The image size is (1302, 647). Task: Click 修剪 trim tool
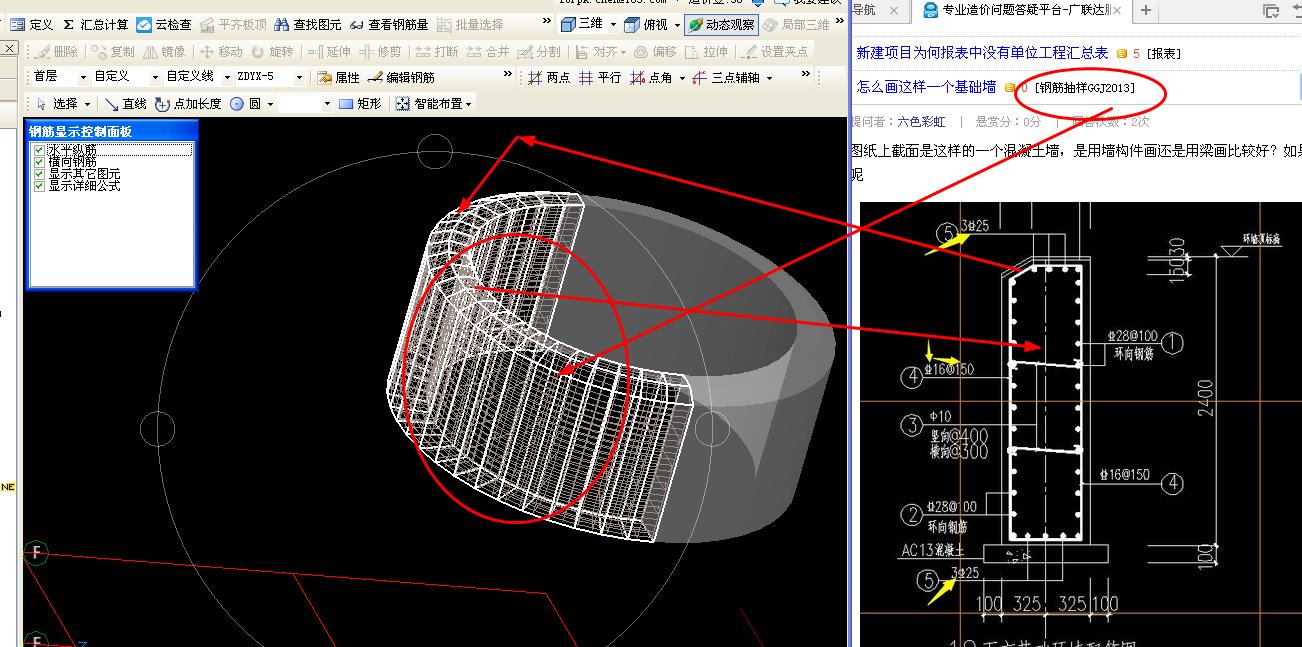pyautogui.click(x=380, y=51)
